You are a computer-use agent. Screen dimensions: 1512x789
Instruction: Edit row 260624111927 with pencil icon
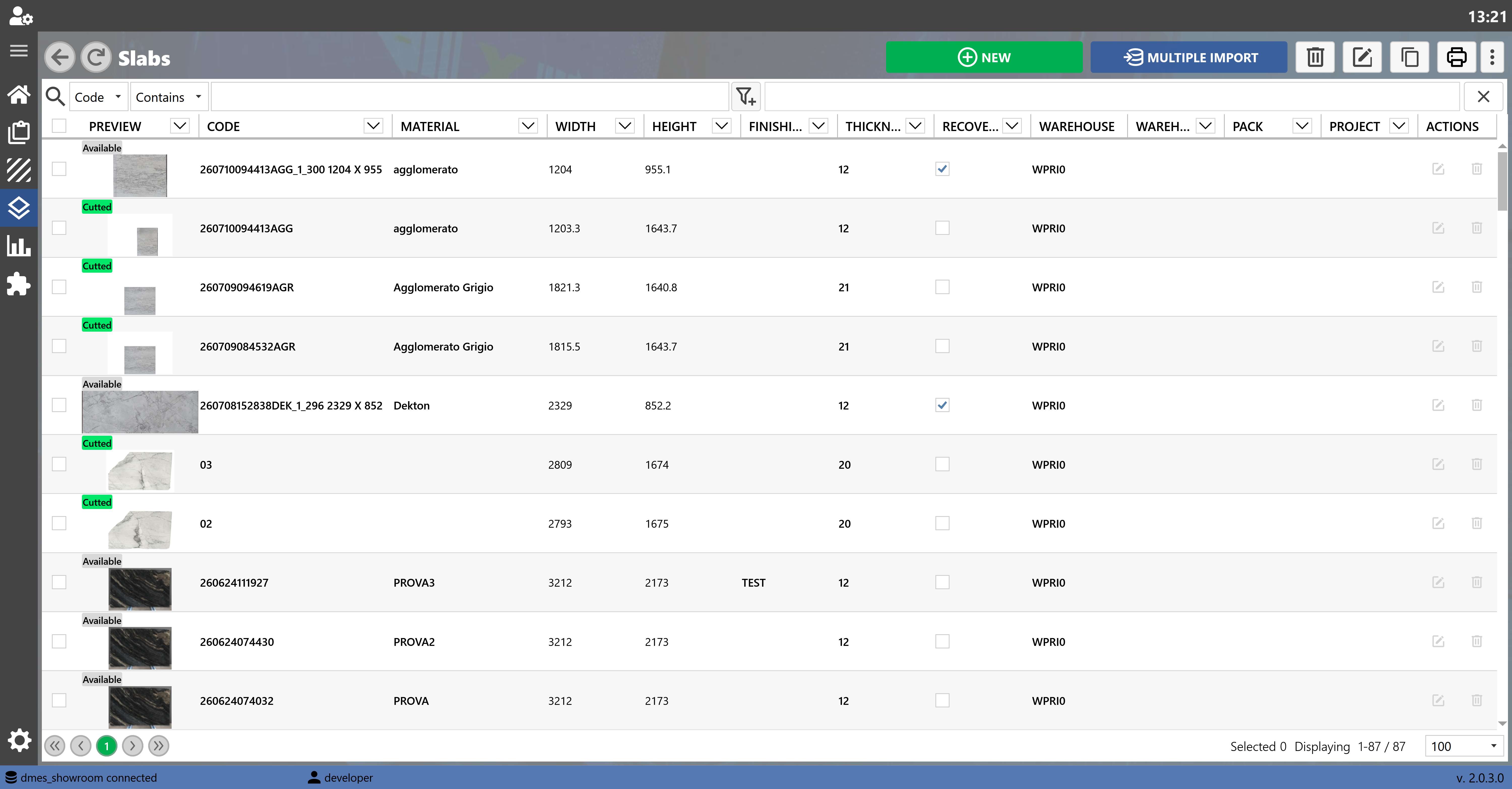point(1438,582)
